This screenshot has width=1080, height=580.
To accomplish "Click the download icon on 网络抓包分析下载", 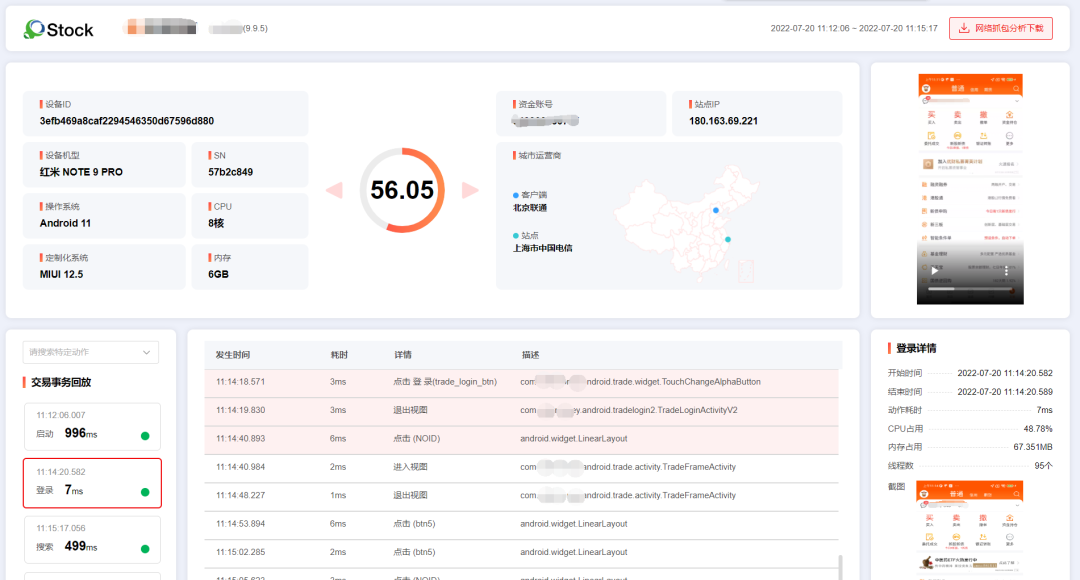I will (x=964, y=28).
